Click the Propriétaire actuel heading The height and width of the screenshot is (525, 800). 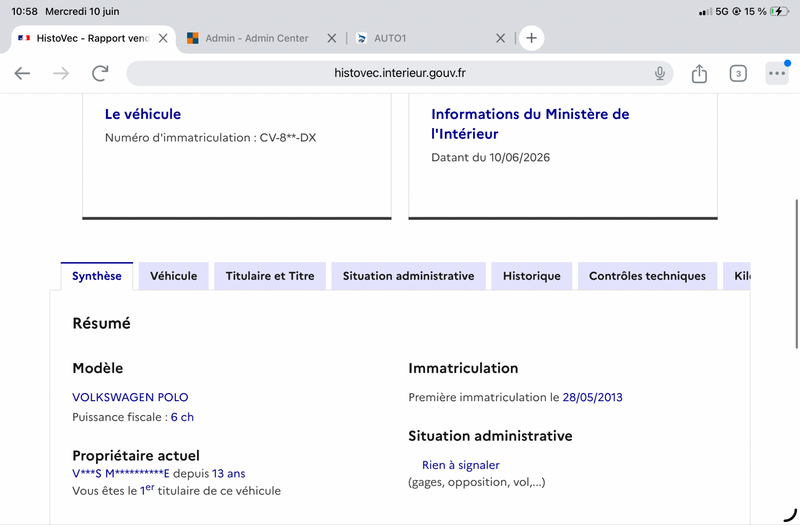coord(136,455)
